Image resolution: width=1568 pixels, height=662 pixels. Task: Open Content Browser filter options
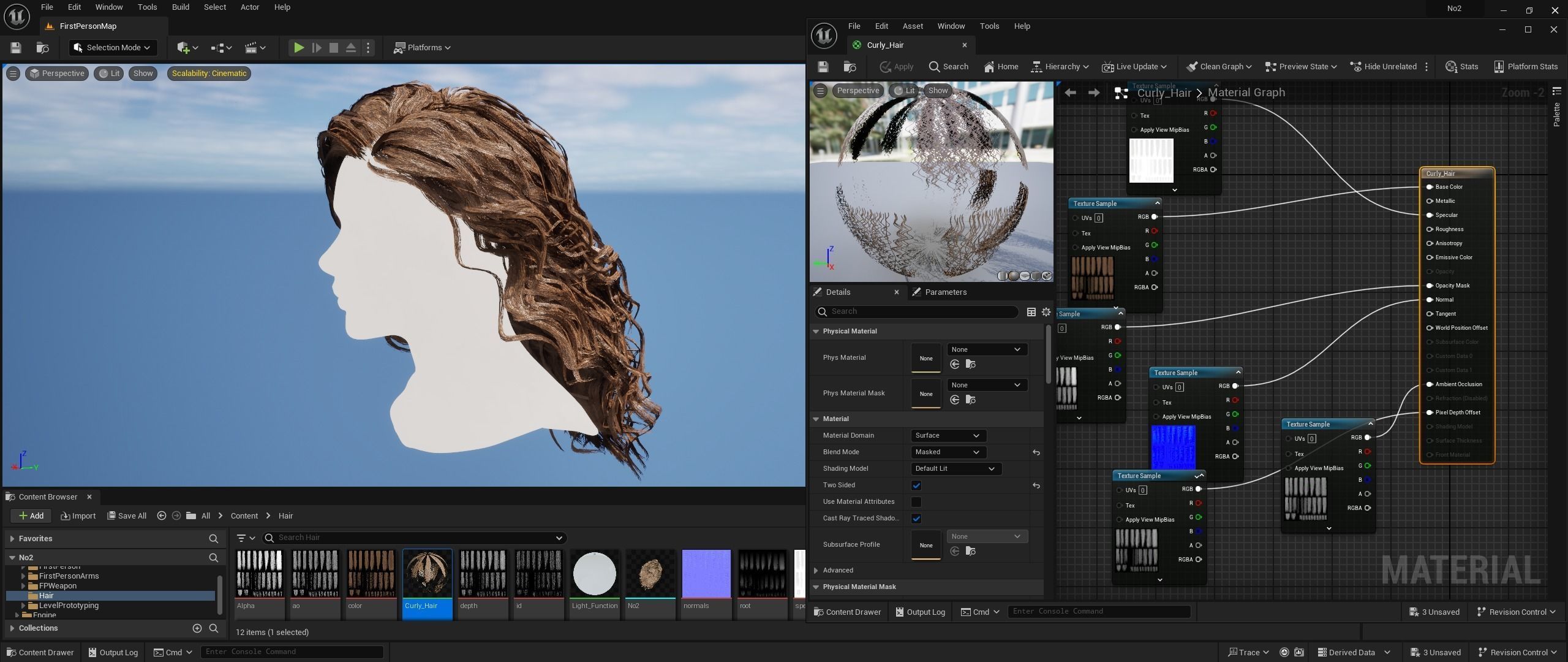click(246, 538)
